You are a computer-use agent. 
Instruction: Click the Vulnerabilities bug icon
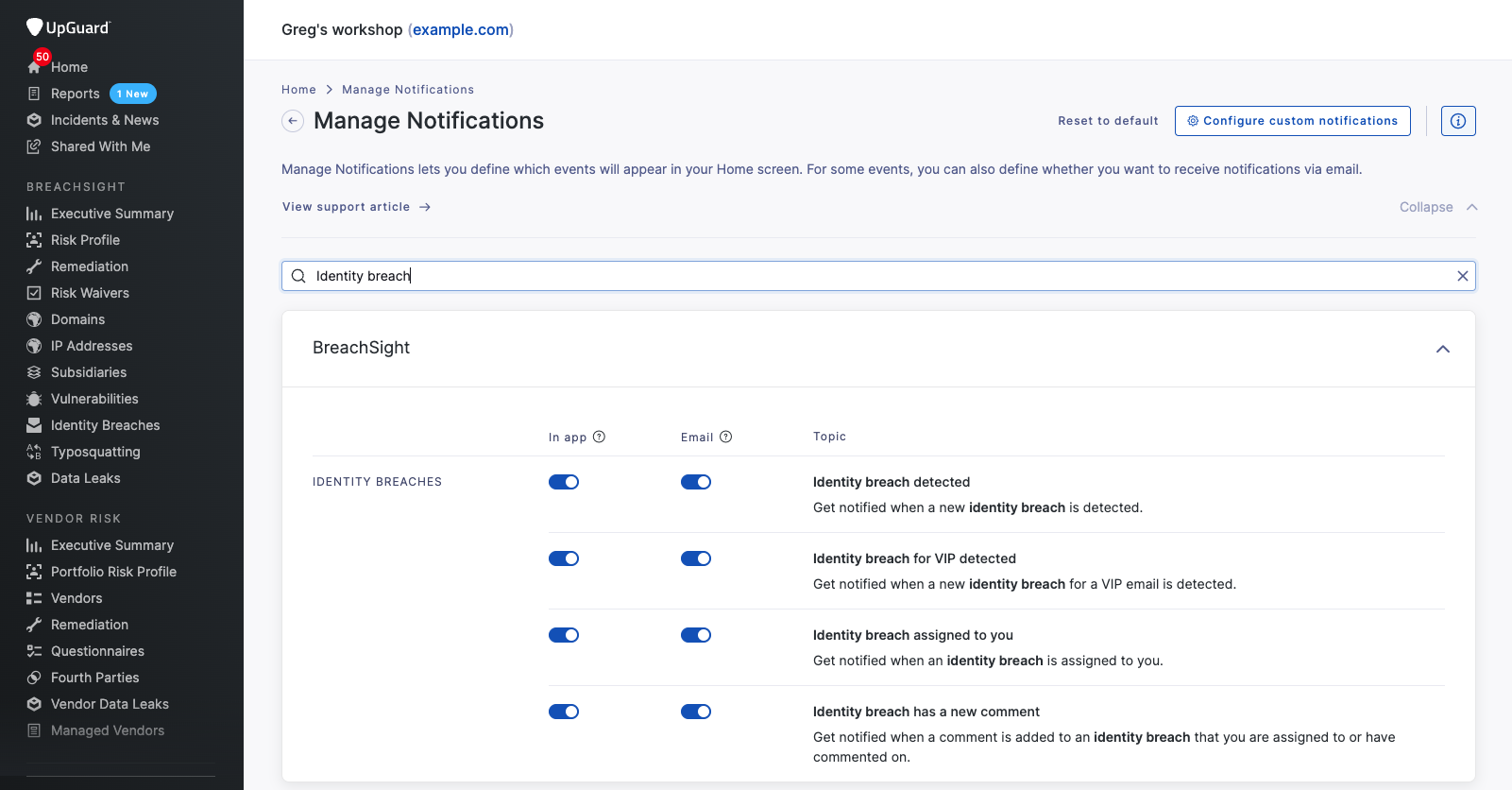tap(34, 399)
